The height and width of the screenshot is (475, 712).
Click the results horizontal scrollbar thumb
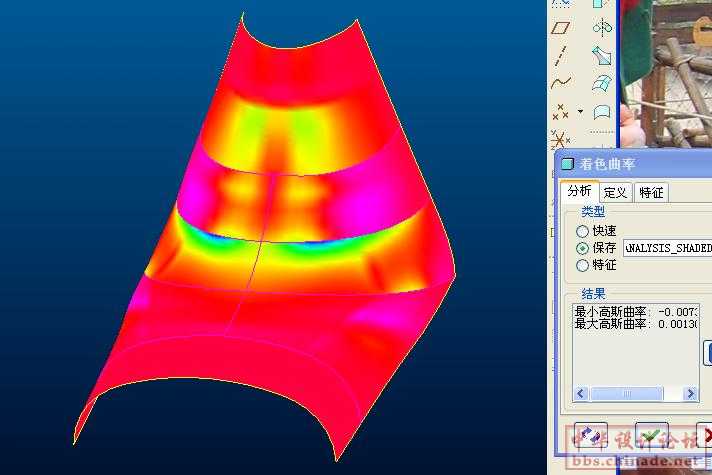tap(627, 393)
